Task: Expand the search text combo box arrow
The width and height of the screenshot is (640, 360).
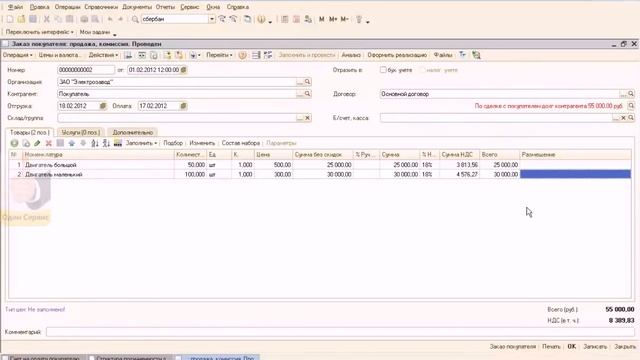Action: pos(211,19)
